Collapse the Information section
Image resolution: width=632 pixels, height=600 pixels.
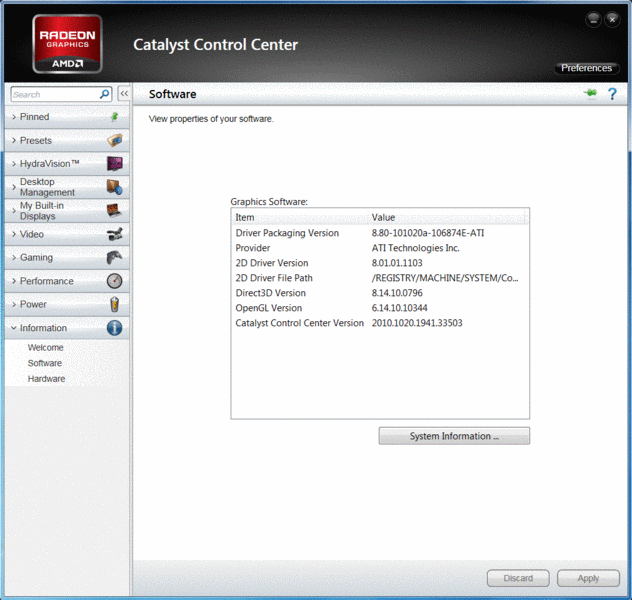click(x=67, y=328)
